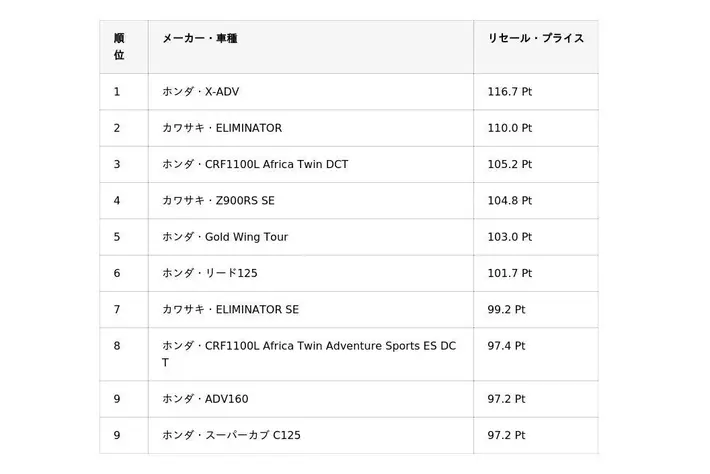Screen dimensions: 710x474
Task: Click the カワサキ・Z900RS SE cell
Action: [x=218, y=200]
